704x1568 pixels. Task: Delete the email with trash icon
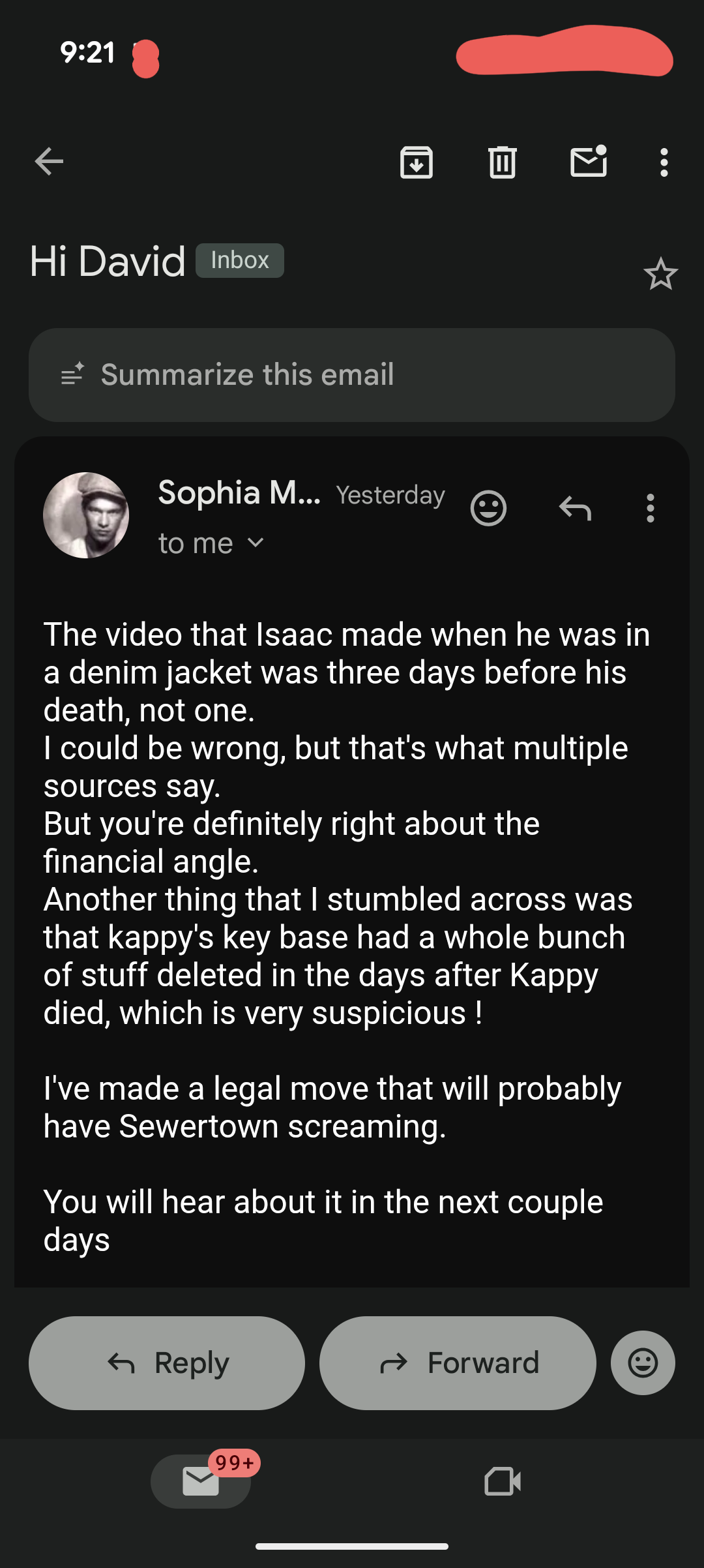[x=503, y=162]
